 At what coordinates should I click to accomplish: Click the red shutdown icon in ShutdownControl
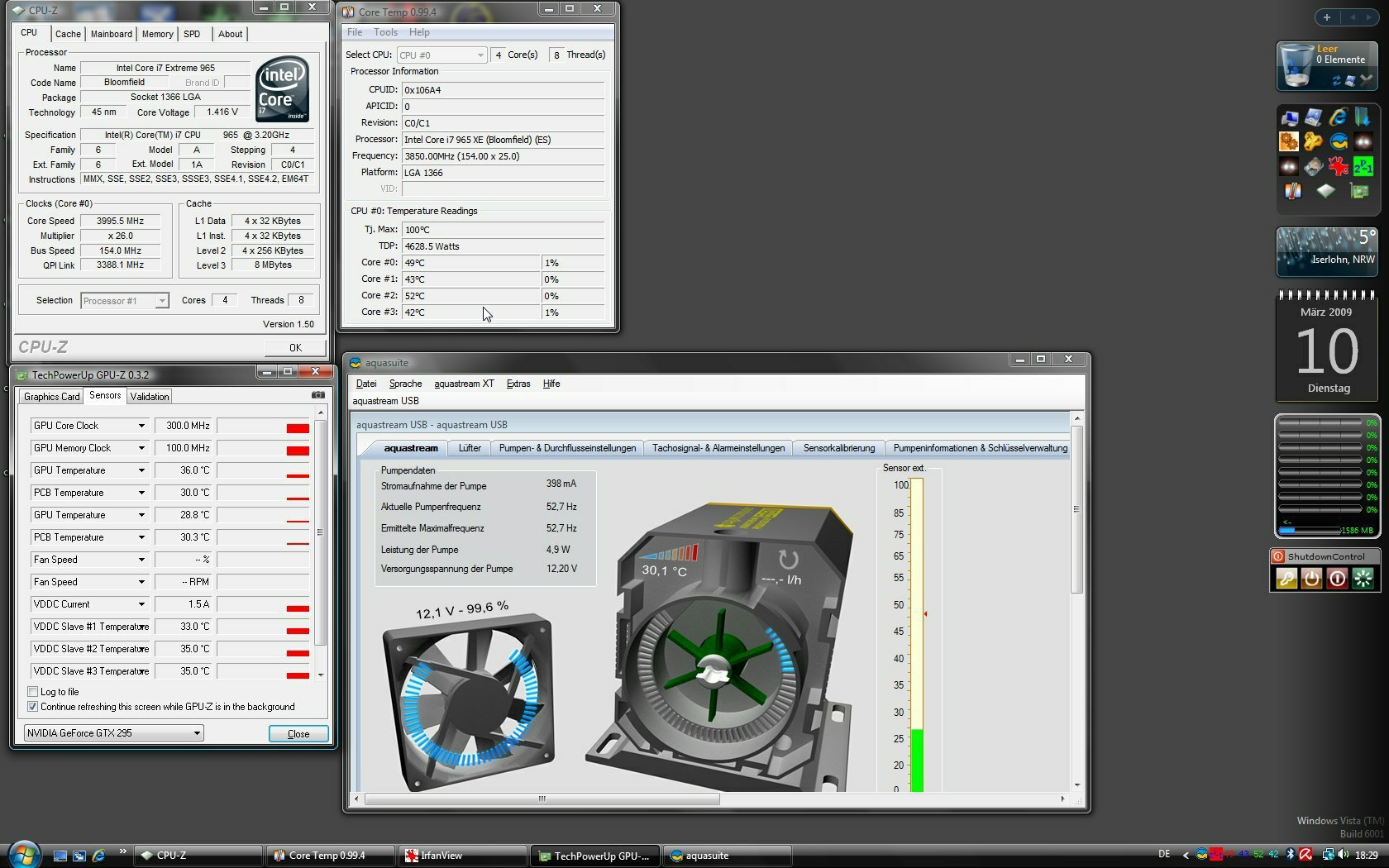(1337, 579)
